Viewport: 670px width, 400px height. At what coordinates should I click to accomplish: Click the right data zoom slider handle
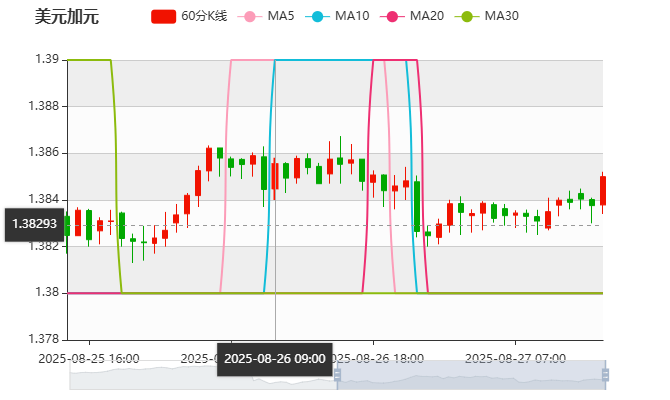[605, 375]
